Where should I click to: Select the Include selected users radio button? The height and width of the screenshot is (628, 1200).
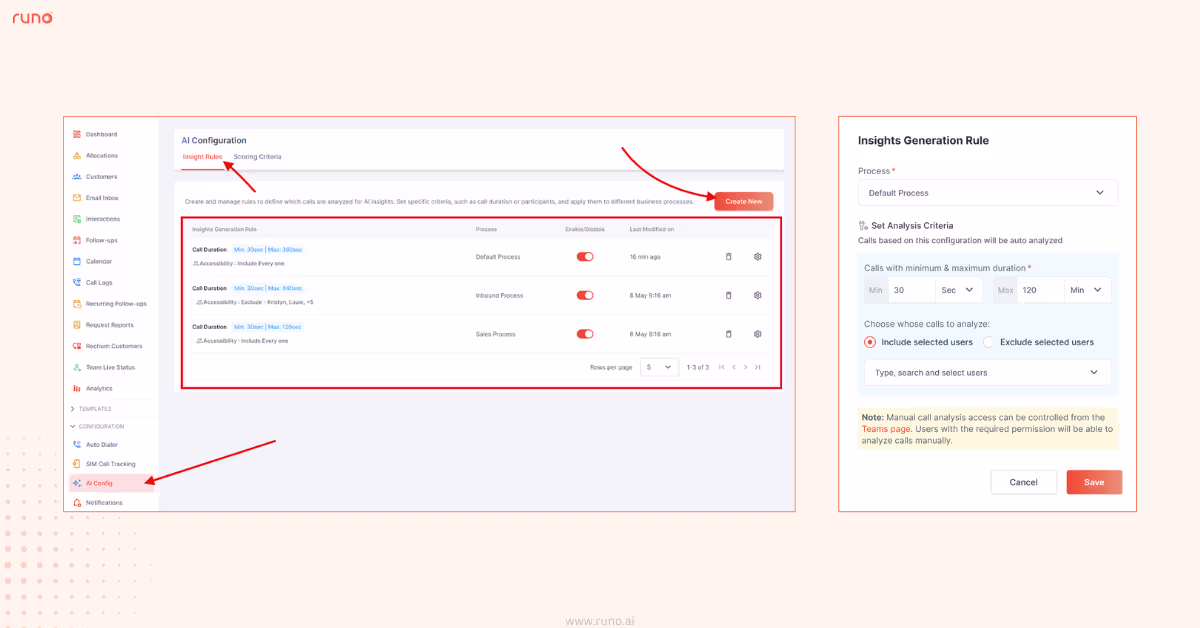tap(869, 342)
